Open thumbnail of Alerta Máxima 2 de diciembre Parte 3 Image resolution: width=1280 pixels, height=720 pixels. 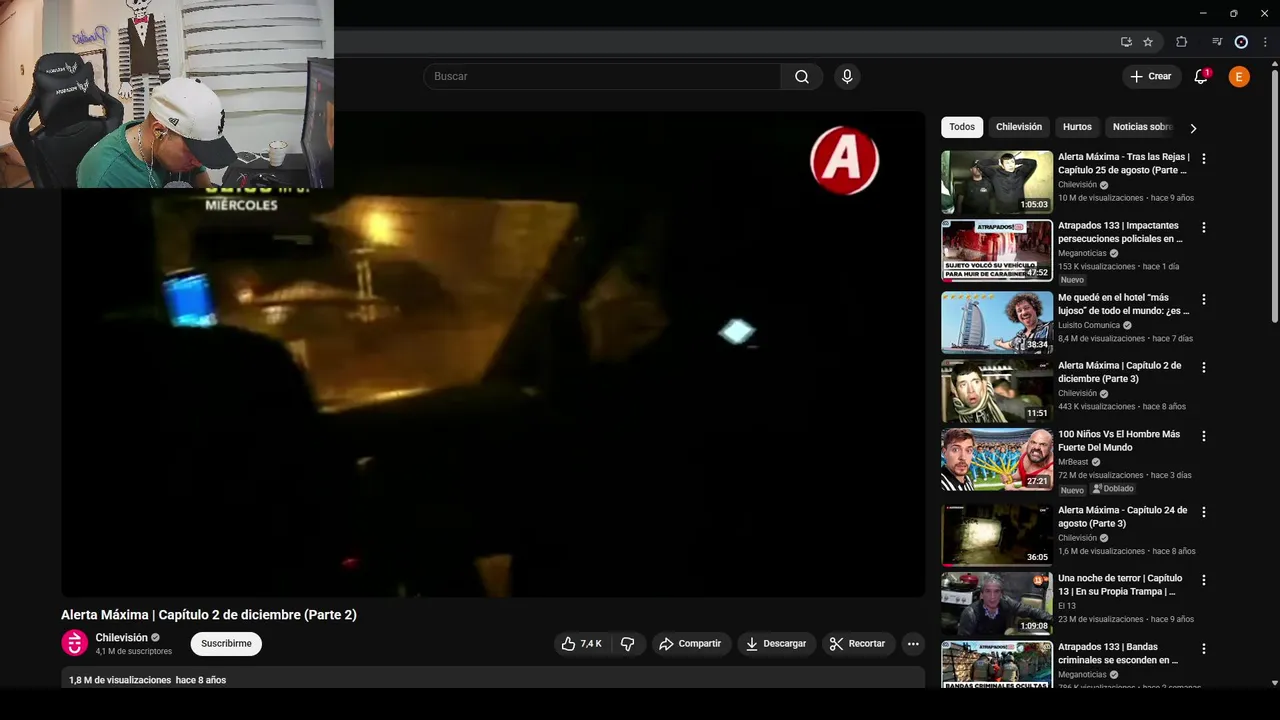point(996,390)
